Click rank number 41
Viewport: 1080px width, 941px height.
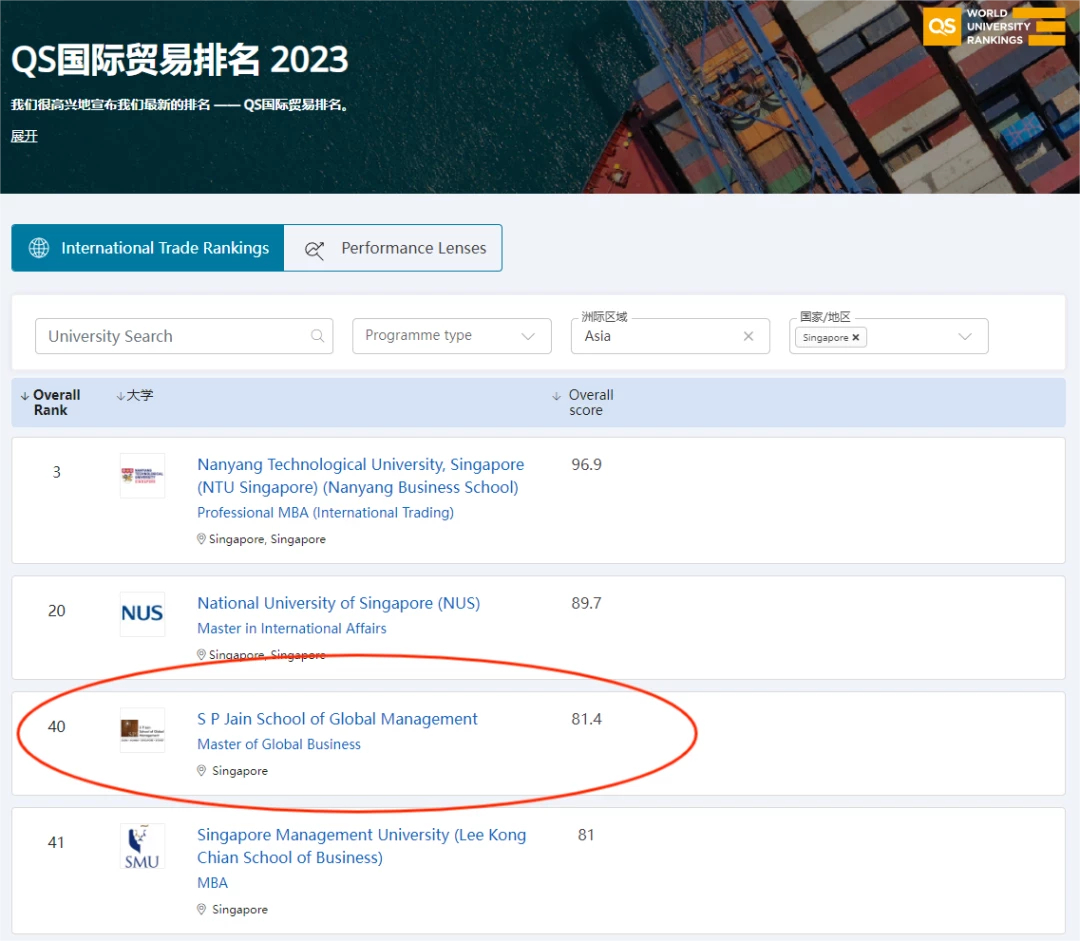pos(56,842)
